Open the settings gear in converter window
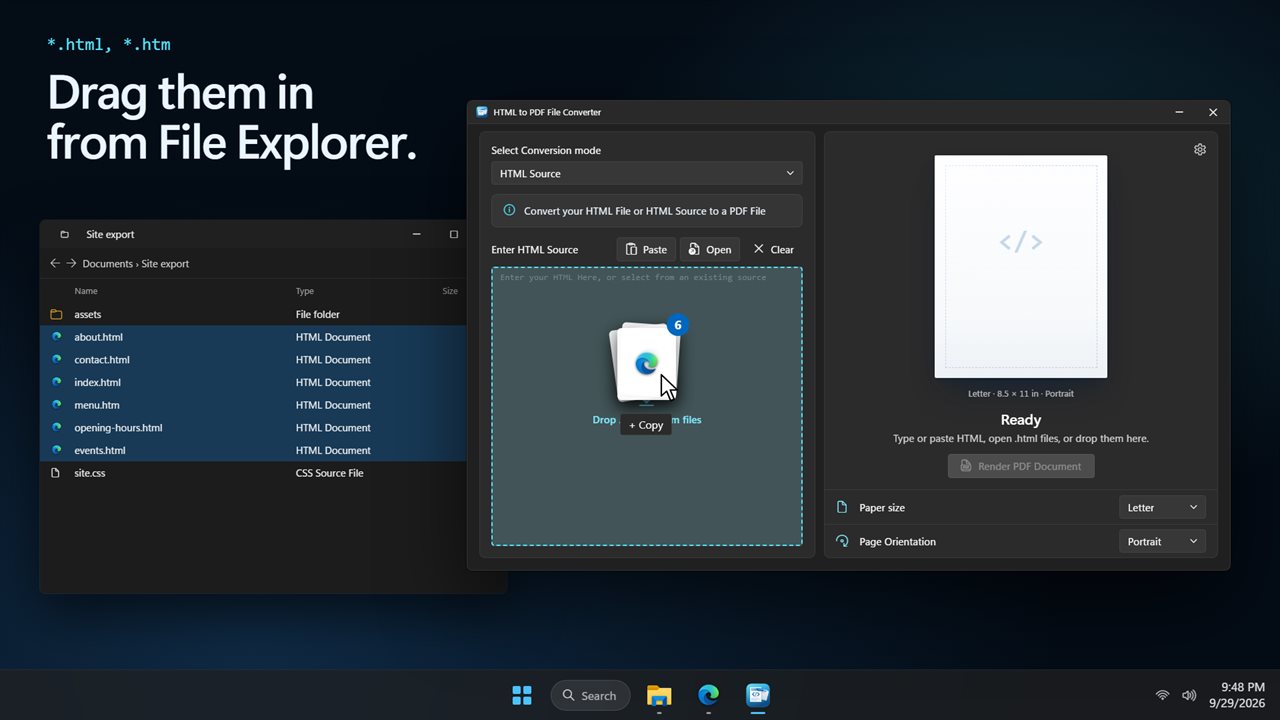 tap(1200, 150)
